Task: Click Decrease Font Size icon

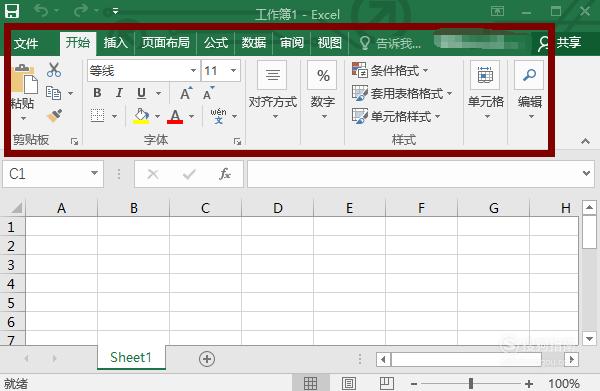Action: click(x=209, y=93)
